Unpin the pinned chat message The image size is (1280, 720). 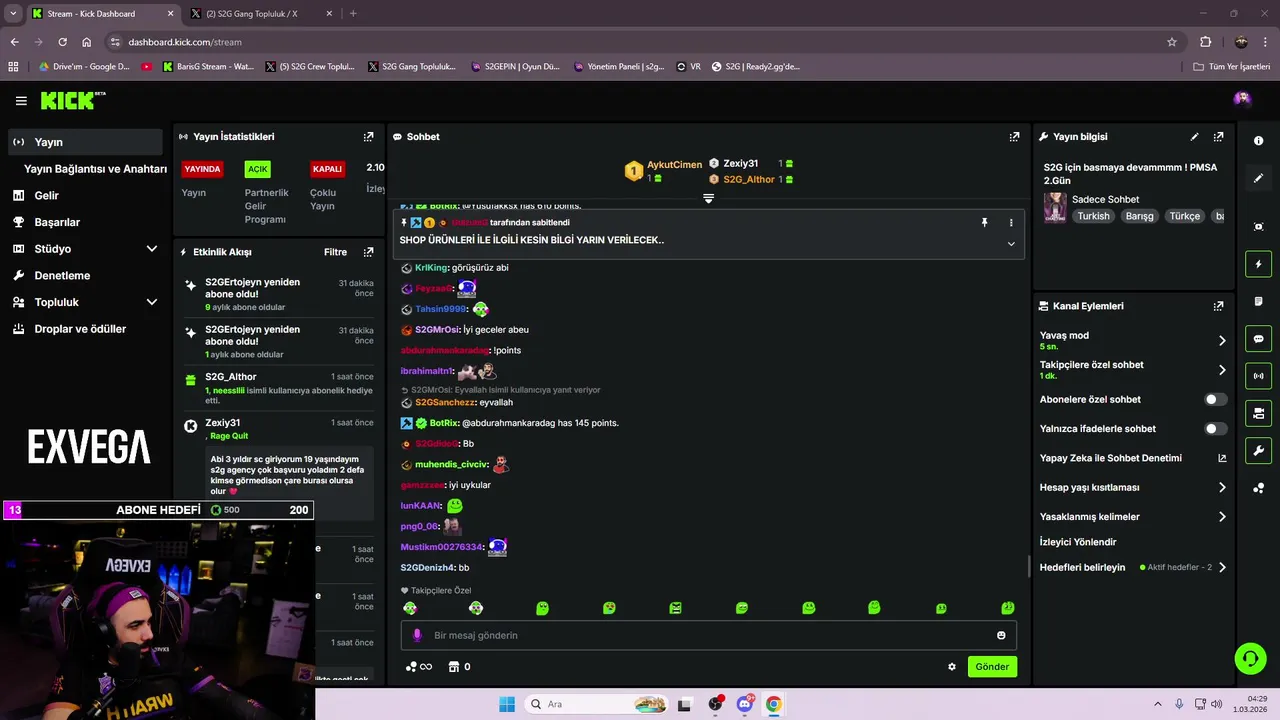tap(984, 222)
